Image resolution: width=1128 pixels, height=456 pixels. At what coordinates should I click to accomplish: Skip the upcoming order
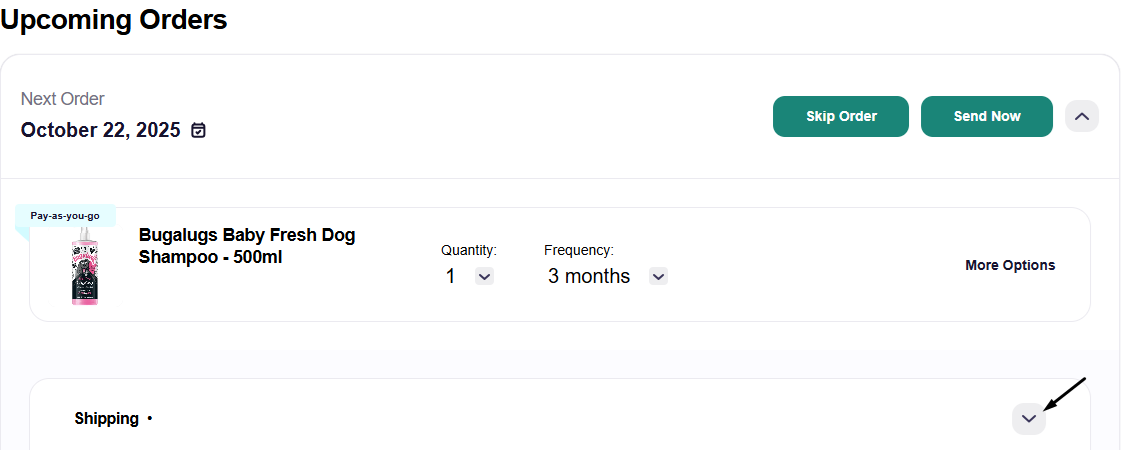click(x=840, y=117)
